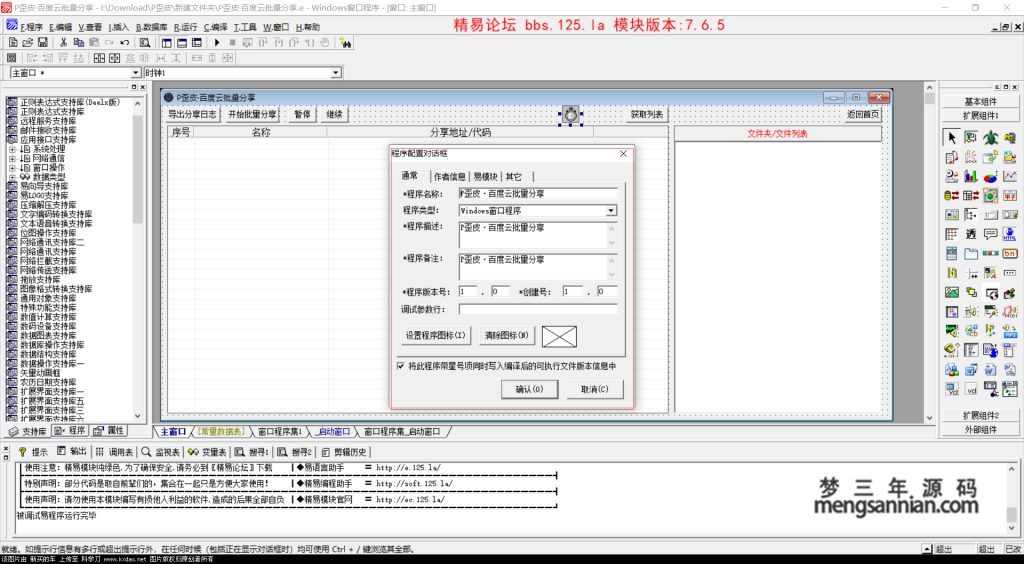1024x564 pixels.
Task: Click the New file toolbar icon
Action: click(x=12, y=42)
